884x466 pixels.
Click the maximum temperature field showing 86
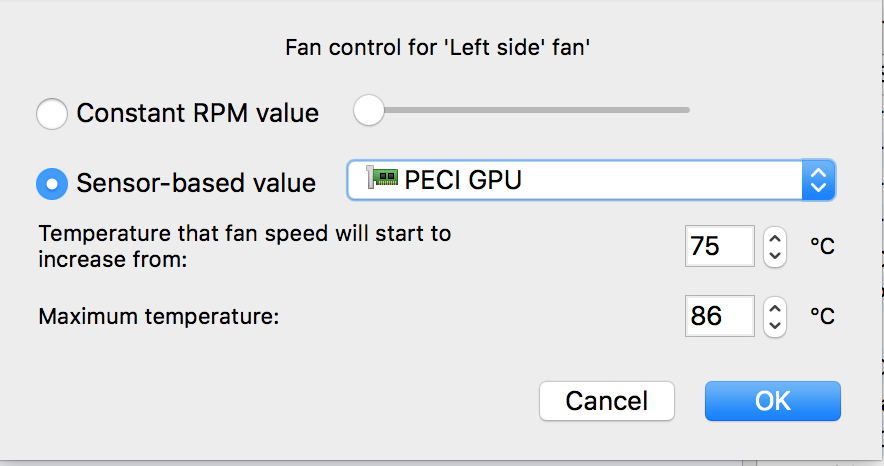(719, 316)
